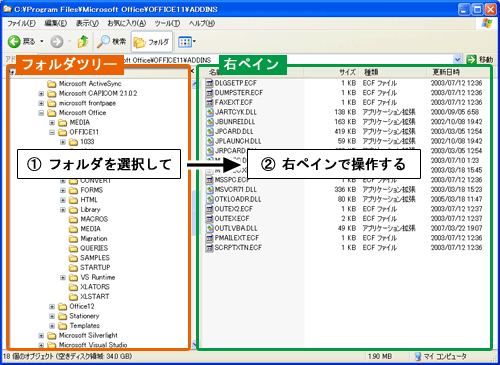Open the Views toolbar button menu
Image resolution: width=500 pixels, height=365 pixels.
click(x=187, y=42)
